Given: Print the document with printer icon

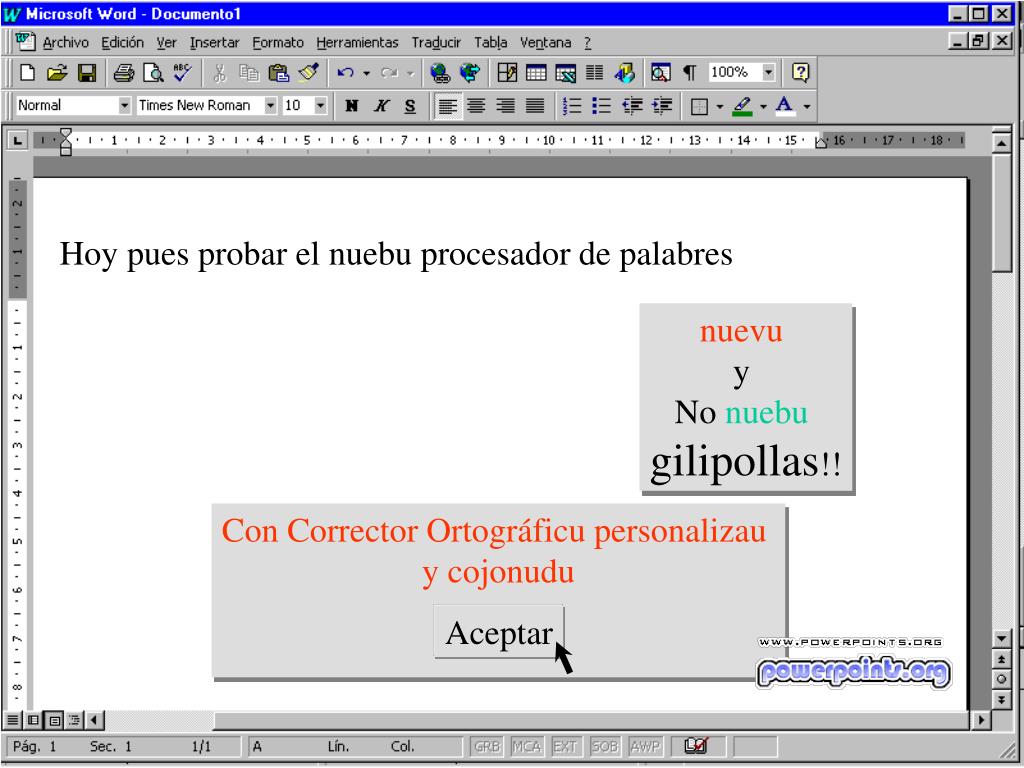Looking at the screenshot, I should tap(123, 72).
